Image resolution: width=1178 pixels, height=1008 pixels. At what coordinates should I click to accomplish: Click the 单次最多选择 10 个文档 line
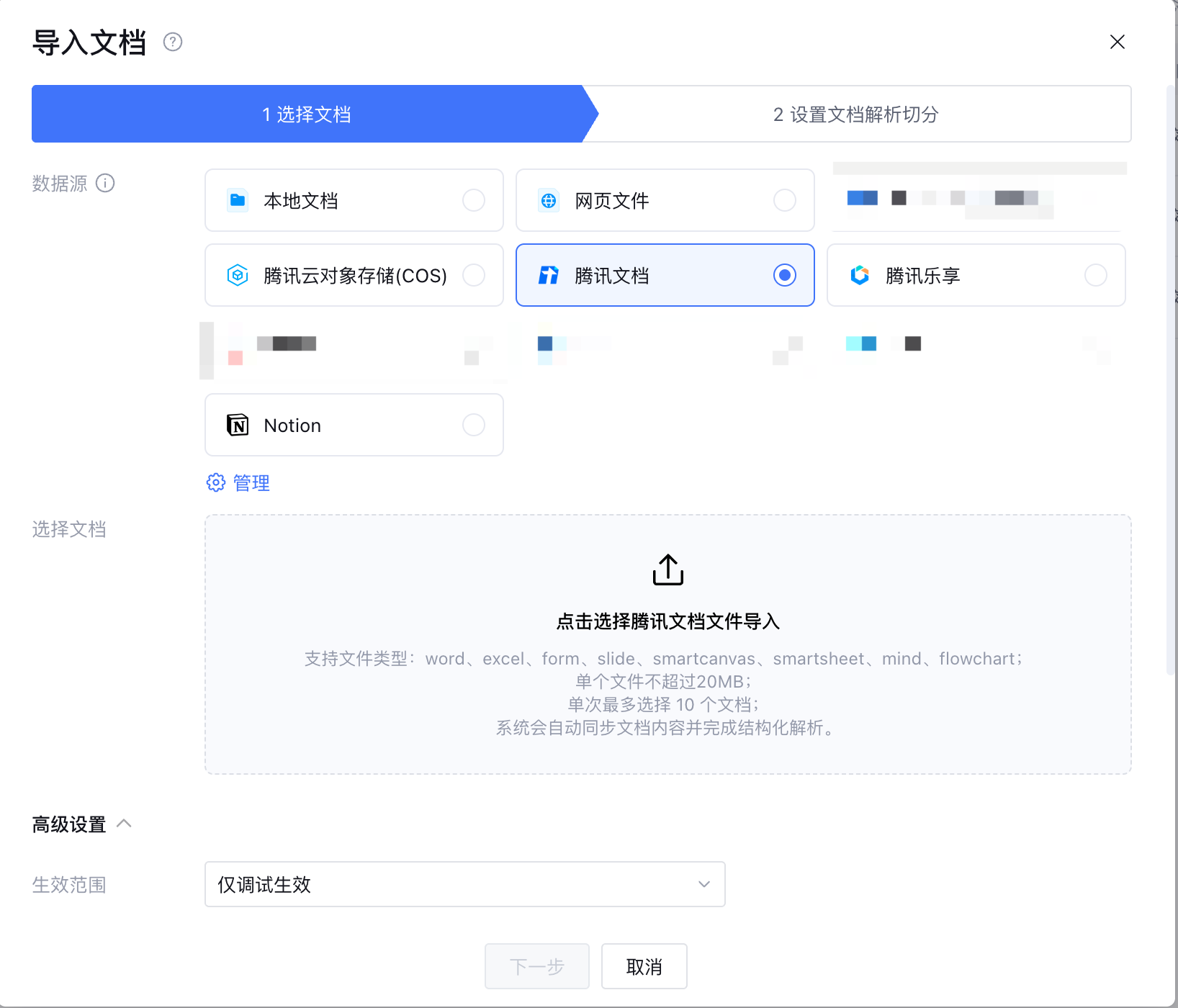(x=665, y=705)
